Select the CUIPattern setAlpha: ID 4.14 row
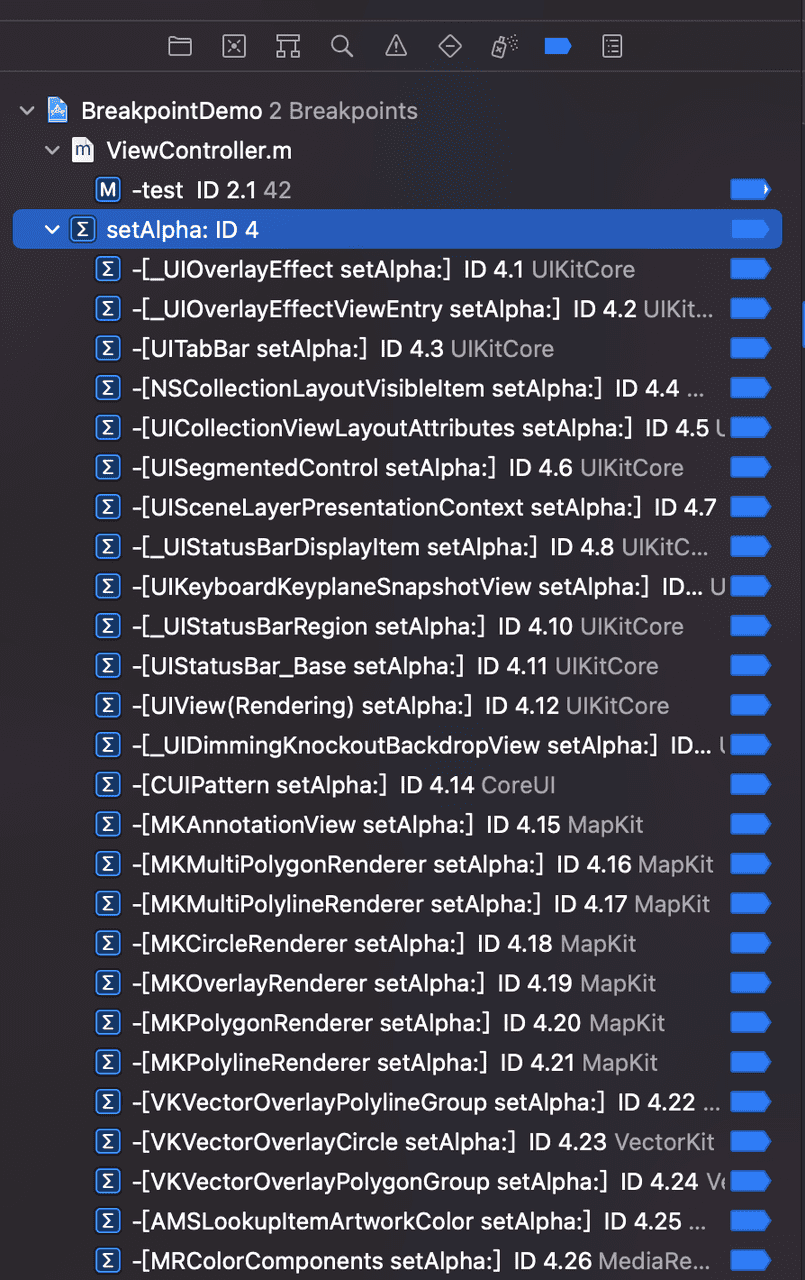 coord(397,785)
